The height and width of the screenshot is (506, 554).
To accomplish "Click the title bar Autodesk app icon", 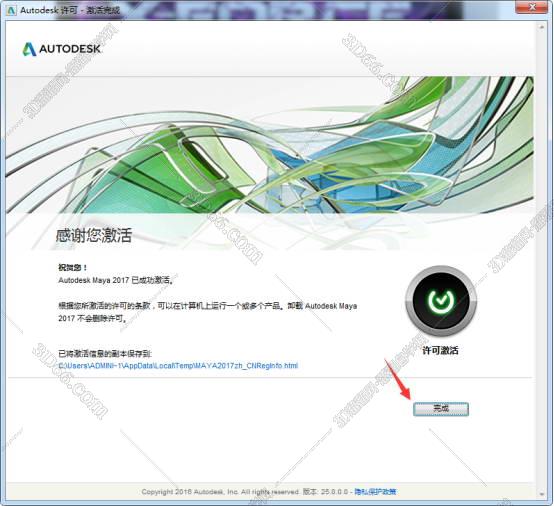I will [11, 10].
